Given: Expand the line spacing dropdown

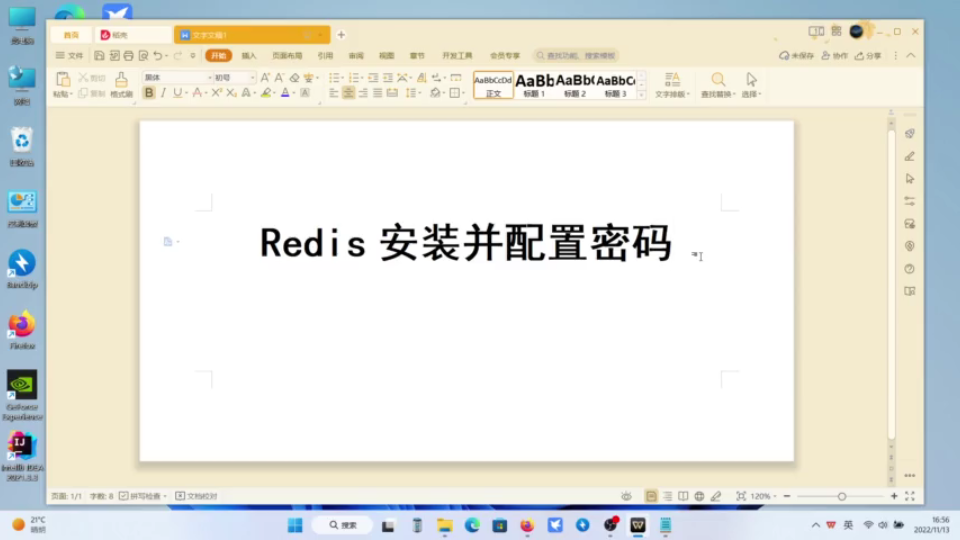Looking at the screenshot, I should [419, 93].
